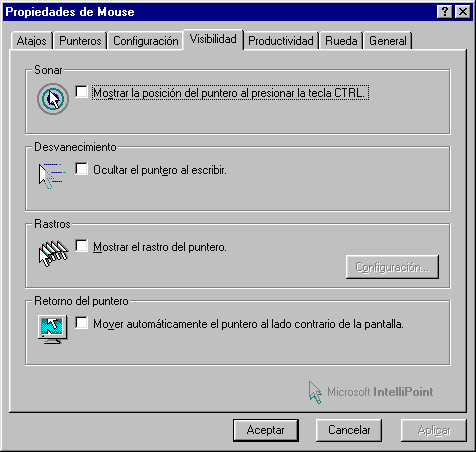Click the Aceptar button
The image size is (476, 452).
[x=266, y=430]
